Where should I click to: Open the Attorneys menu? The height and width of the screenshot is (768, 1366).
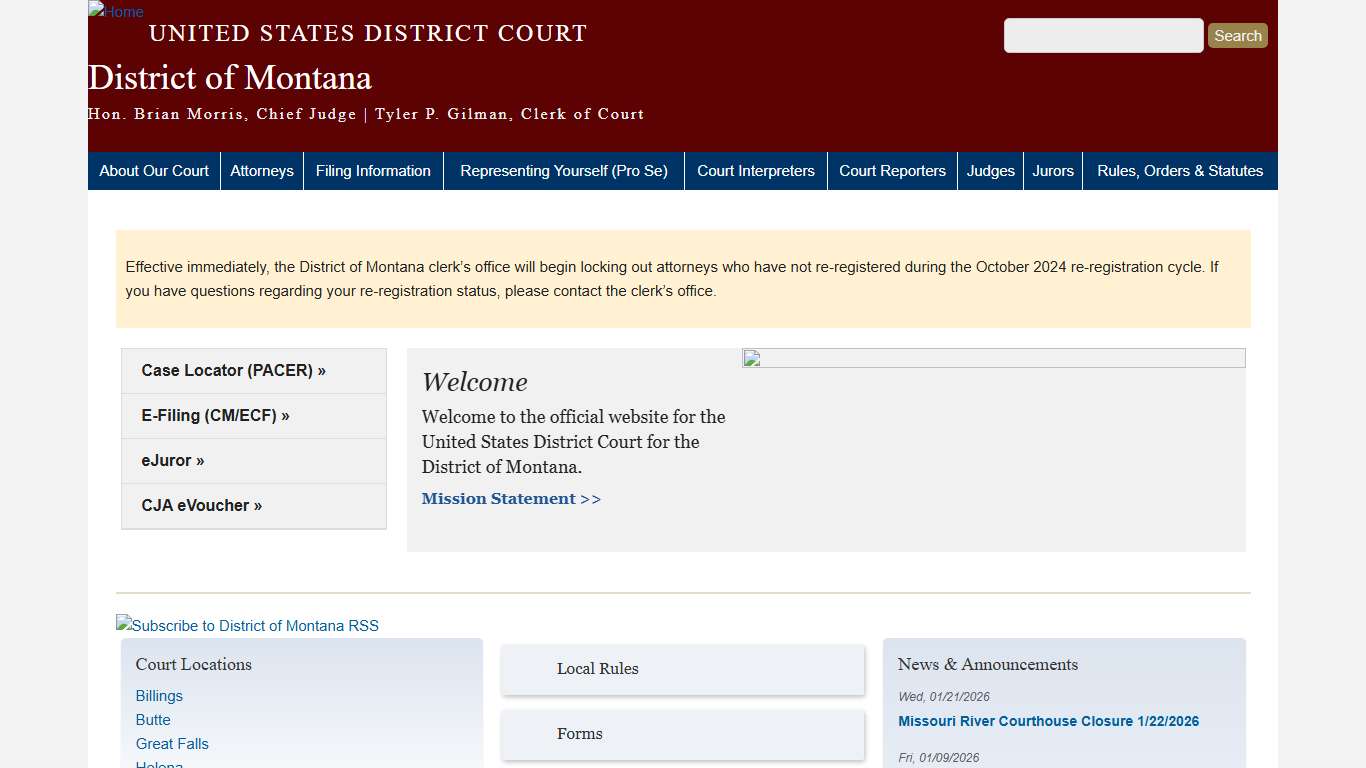tap(261, 170)
